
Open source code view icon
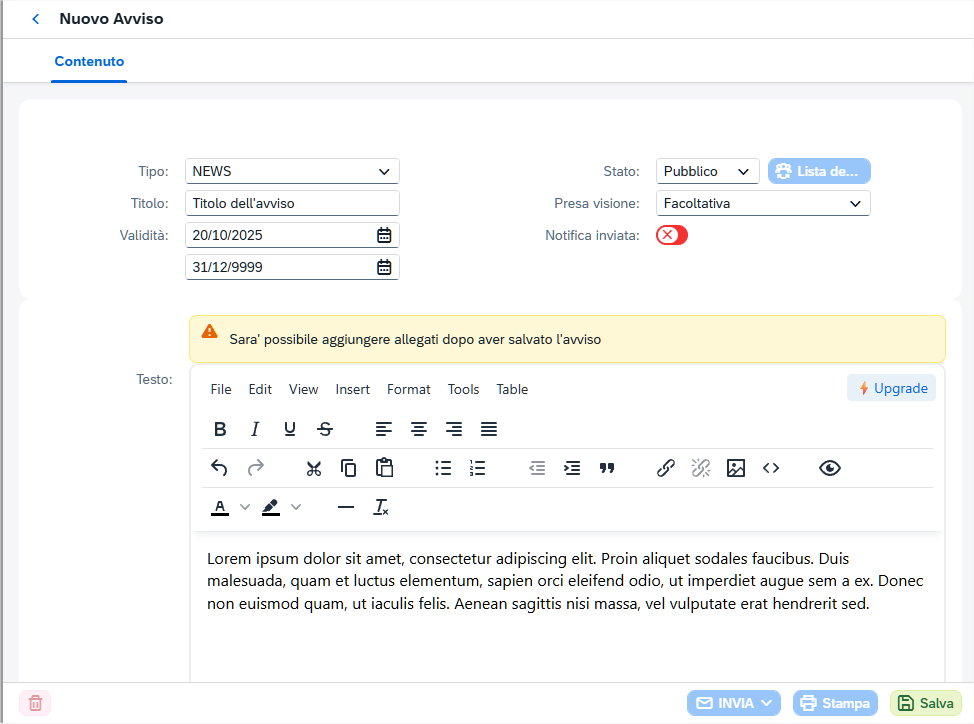coord(771,468)
